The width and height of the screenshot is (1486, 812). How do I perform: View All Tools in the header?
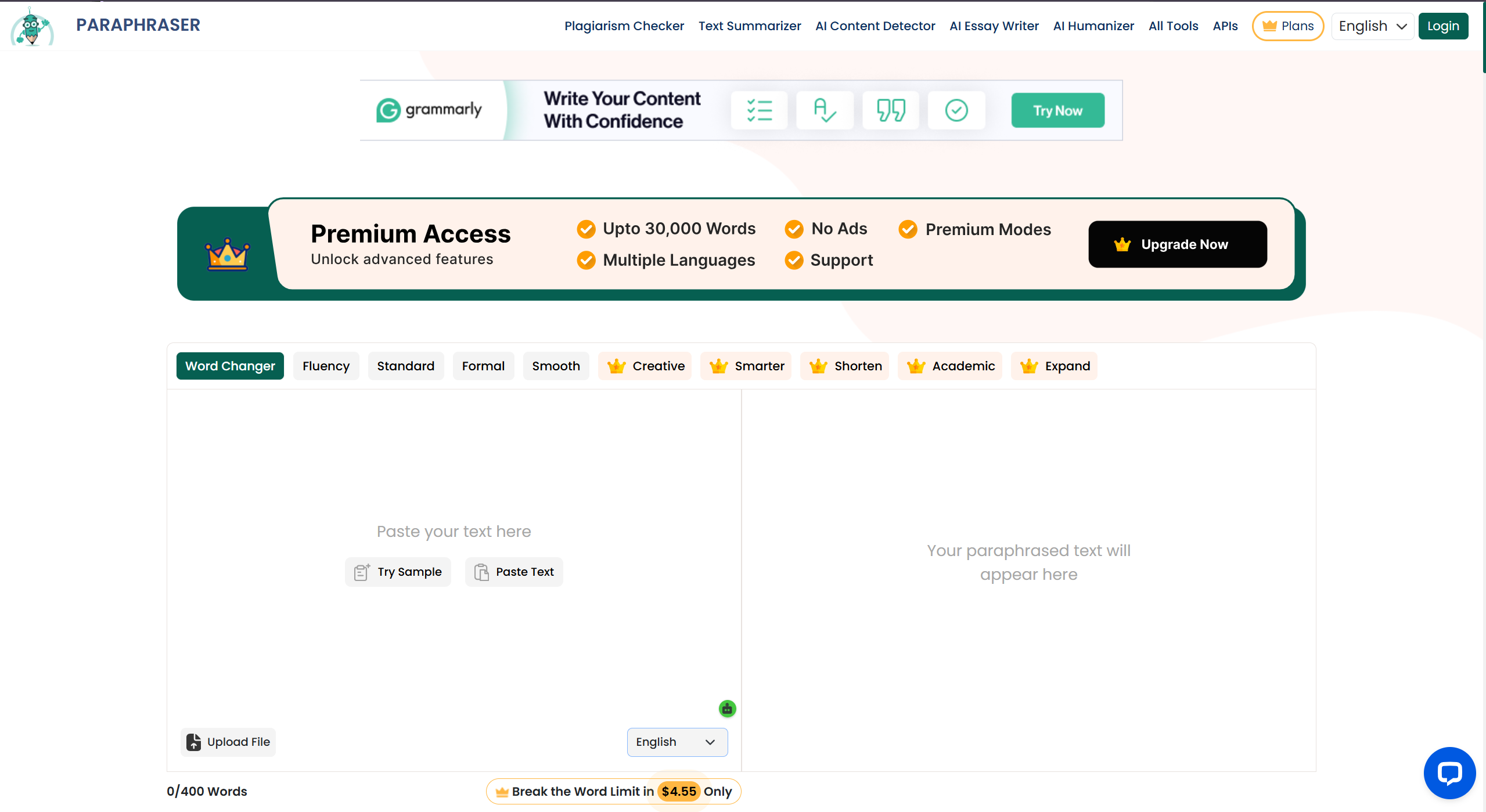click(x=1174, y=26)
